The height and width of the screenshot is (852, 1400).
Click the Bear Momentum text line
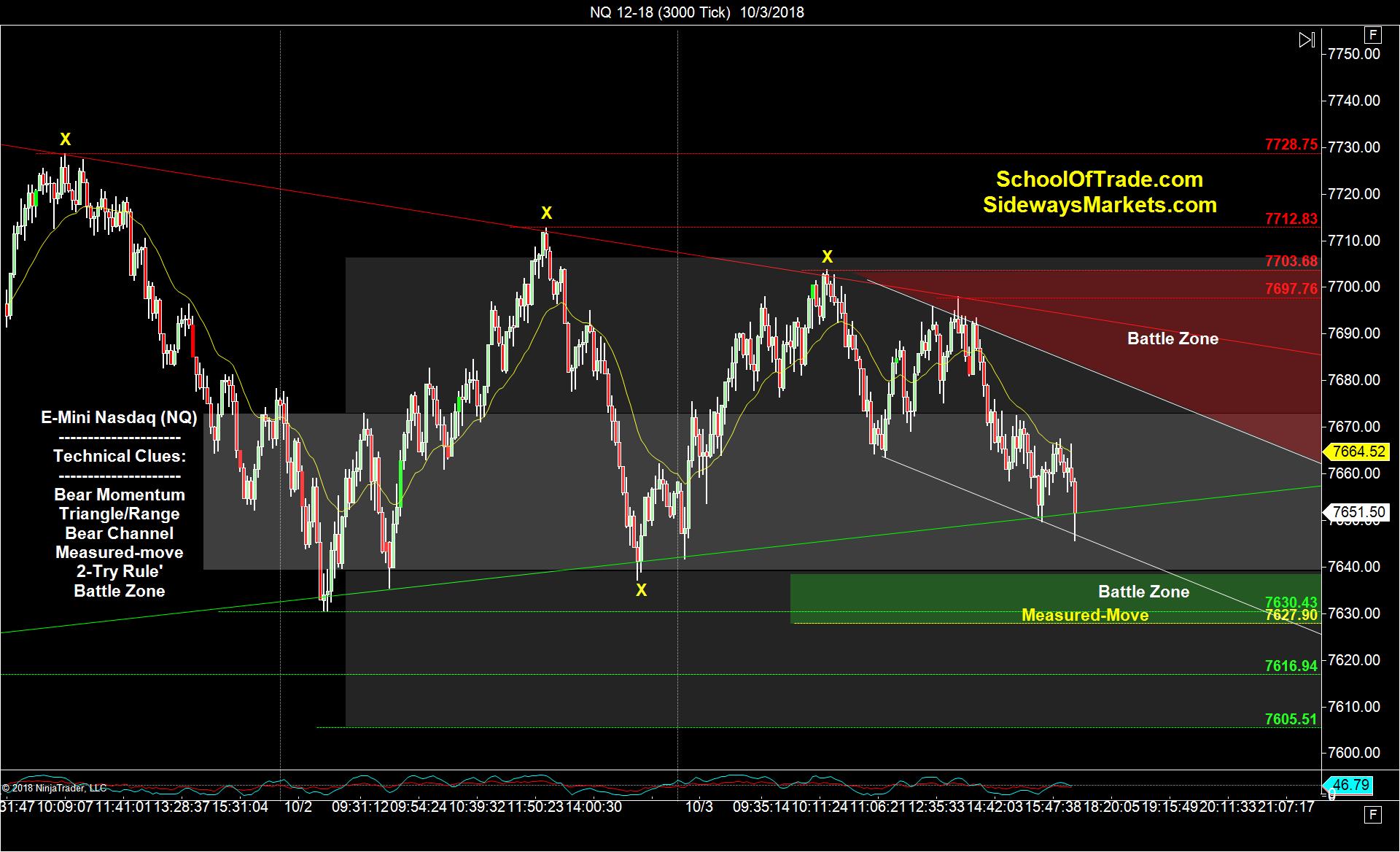[x=120, y=495]
